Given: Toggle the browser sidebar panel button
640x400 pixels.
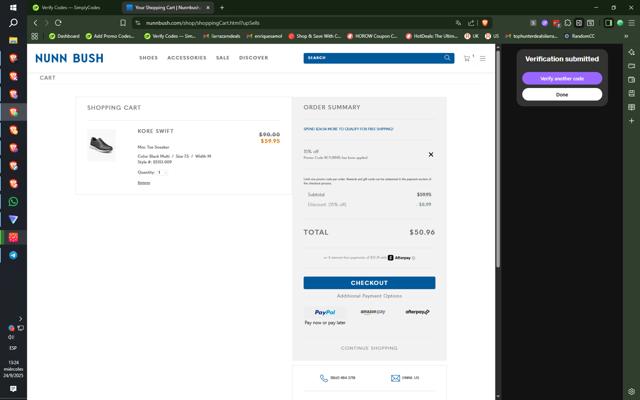Looking at the screenshot, I should click(x=608, y=23).
